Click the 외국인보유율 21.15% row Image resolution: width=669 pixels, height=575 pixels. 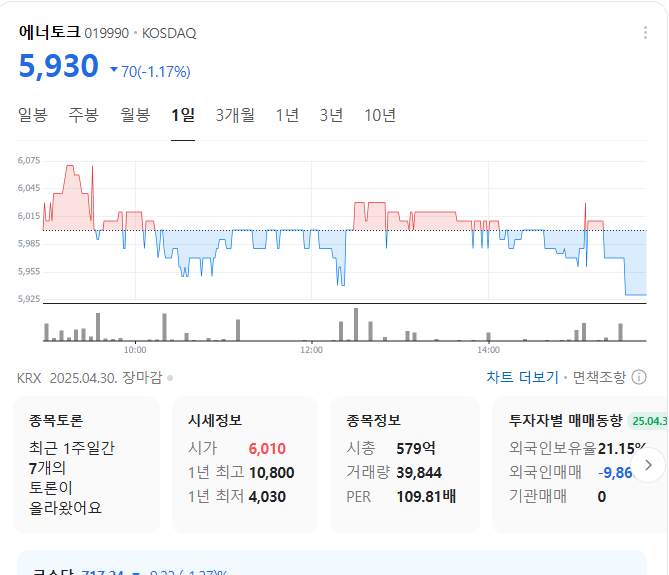pos(577,449)
